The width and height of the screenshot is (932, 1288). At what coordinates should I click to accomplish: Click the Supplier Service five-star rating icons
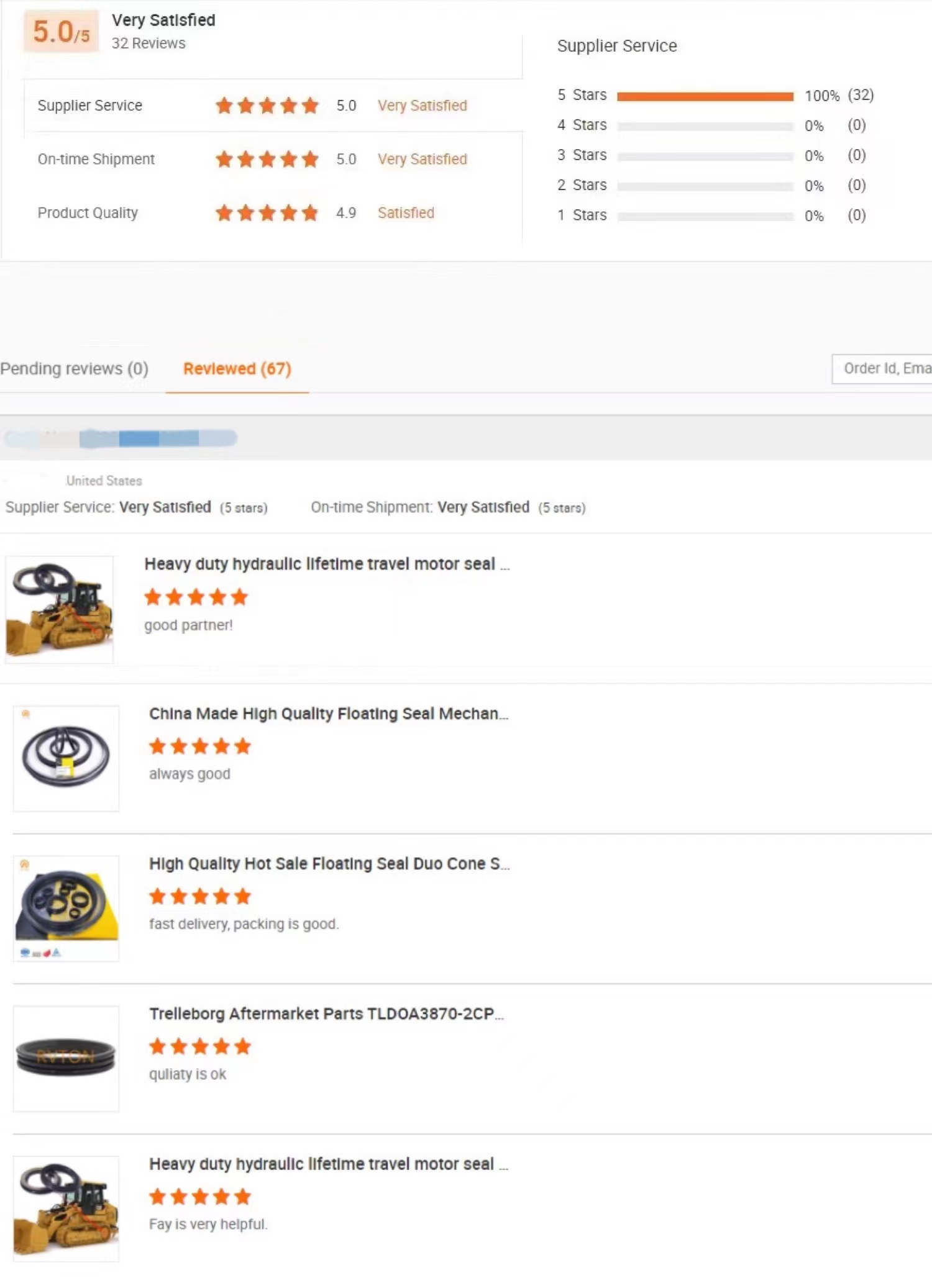pos(267,106)
